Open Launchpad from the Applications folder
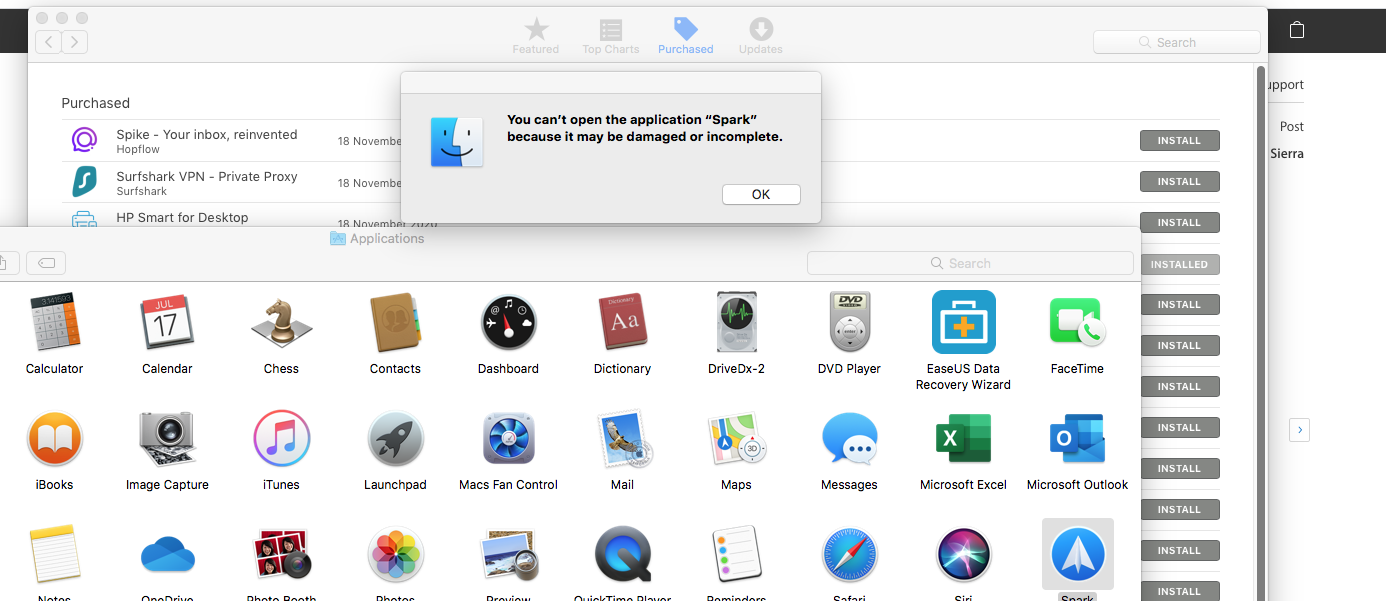Screen dimensions: 1386x601 (x=395, y=438)
